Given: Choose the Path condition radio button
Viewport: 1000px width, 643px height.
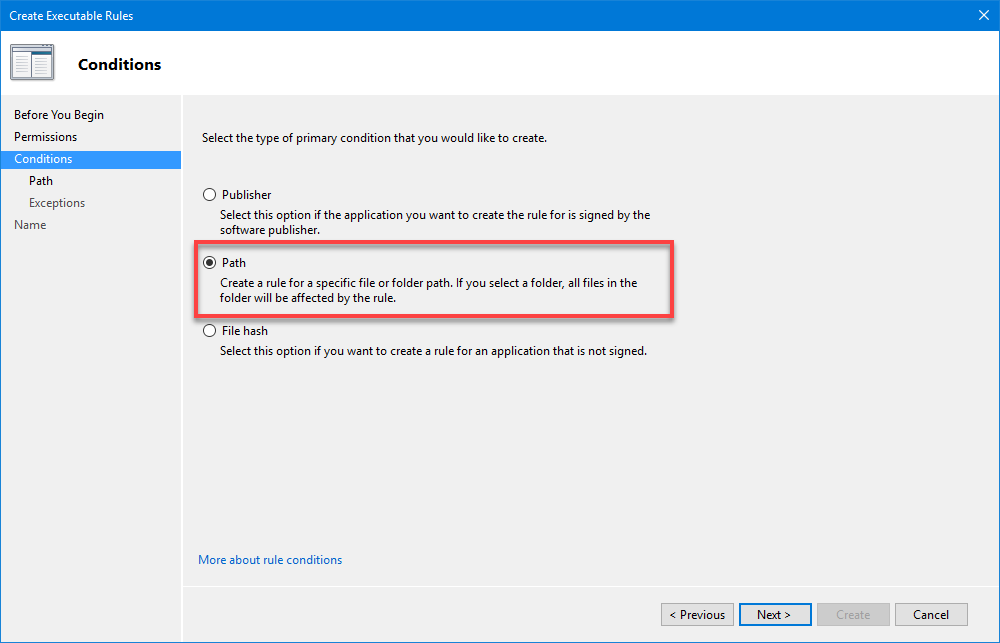Looking at the screenshot, I should click(209, 263).
